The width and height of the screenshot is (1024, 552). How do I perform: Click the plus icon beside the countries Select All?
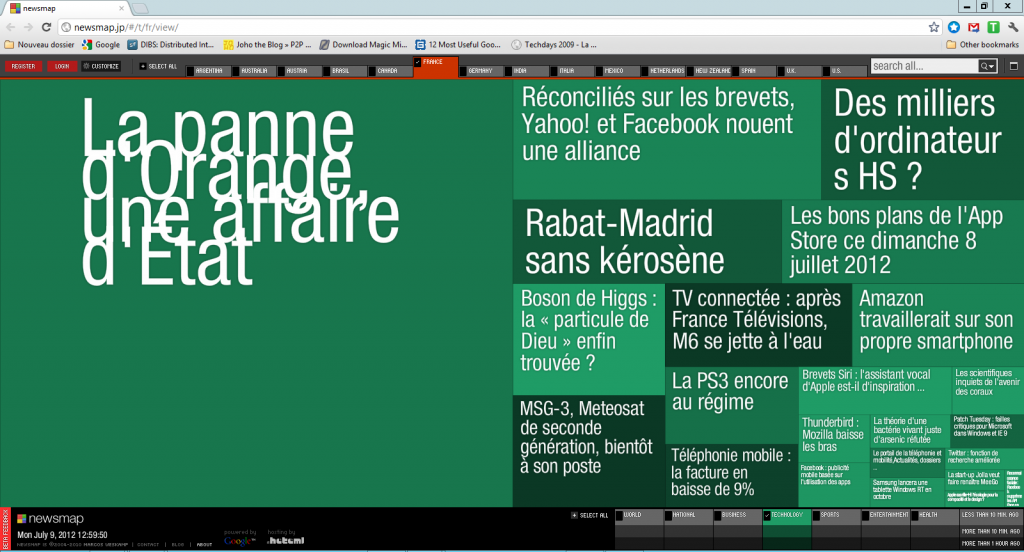(x=143, y=66)
